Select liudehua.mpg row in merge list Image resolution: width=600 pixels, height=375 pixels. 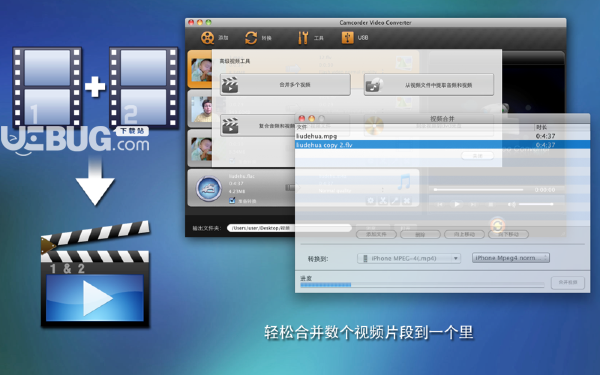[442, 136]
